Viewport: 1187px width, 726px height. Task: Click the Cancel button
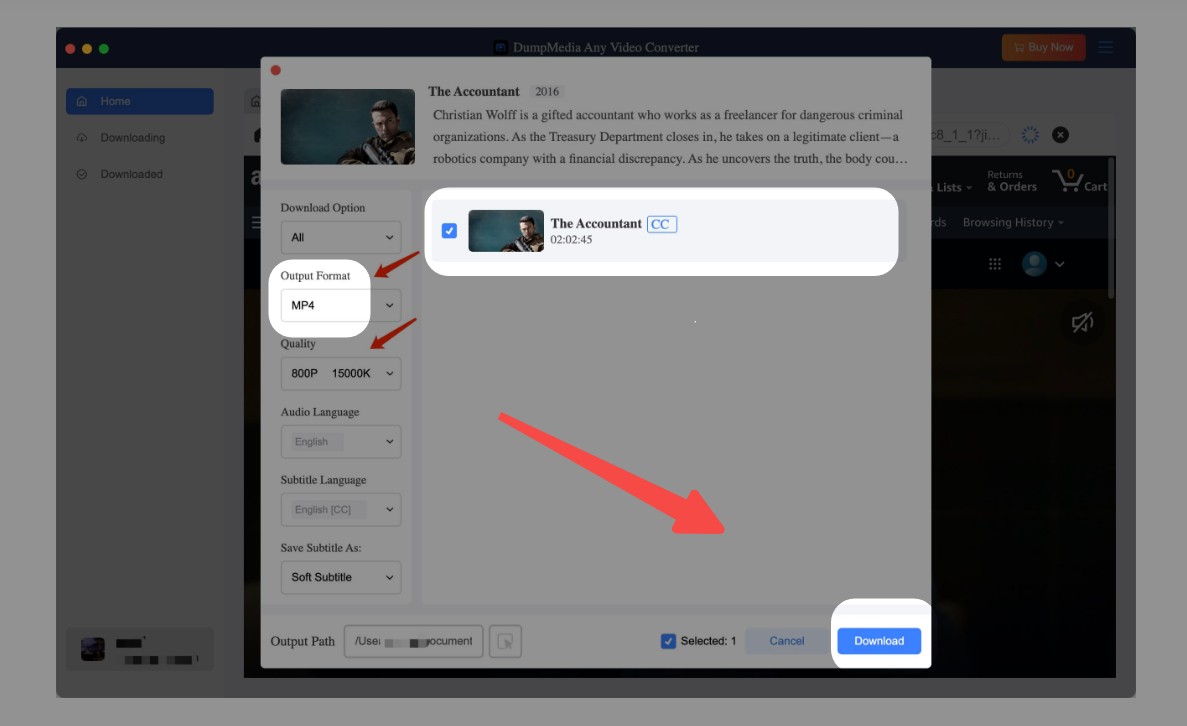[x=787, y=640]
